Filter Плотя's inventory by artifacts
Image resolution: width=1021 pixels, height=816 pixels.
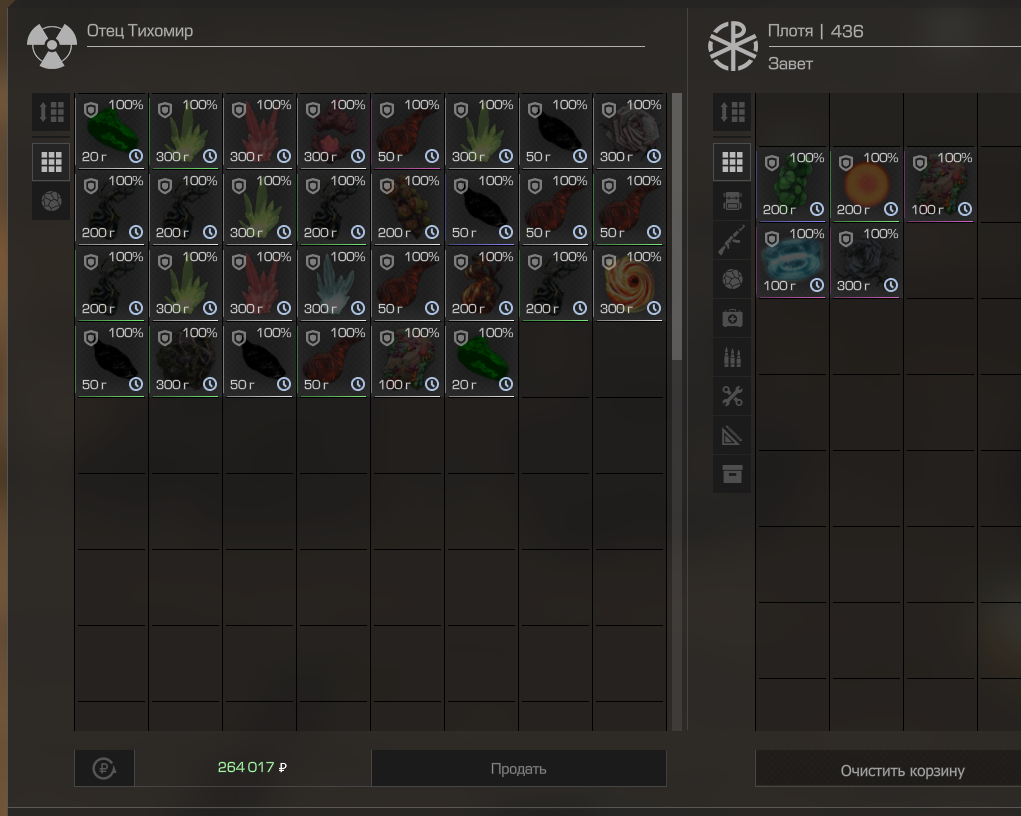(732, 279)
